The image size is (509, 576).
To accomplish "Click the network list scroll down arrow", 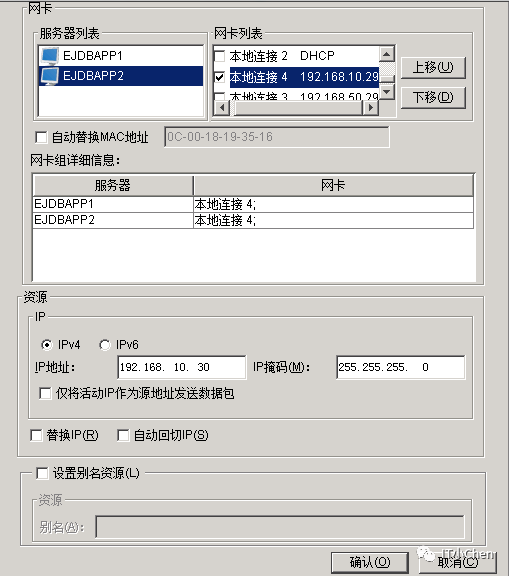I will click(386, 91).
